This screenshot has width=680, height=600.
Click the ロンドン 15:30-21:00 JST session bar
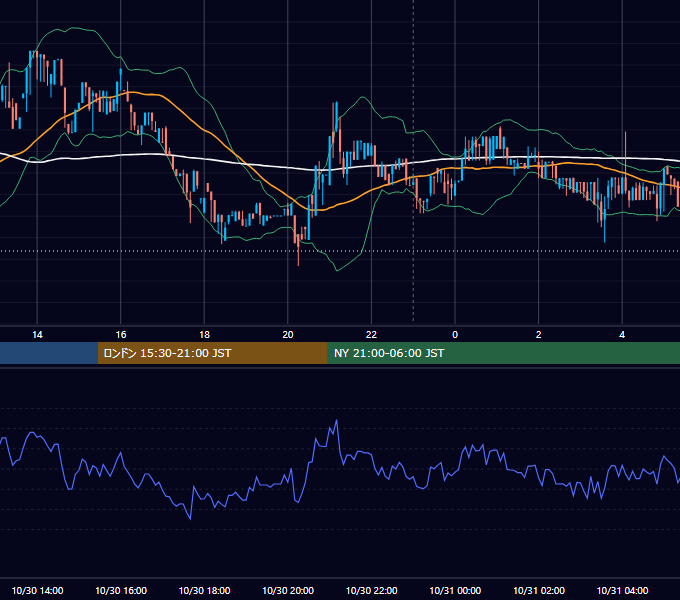point(212,353)
